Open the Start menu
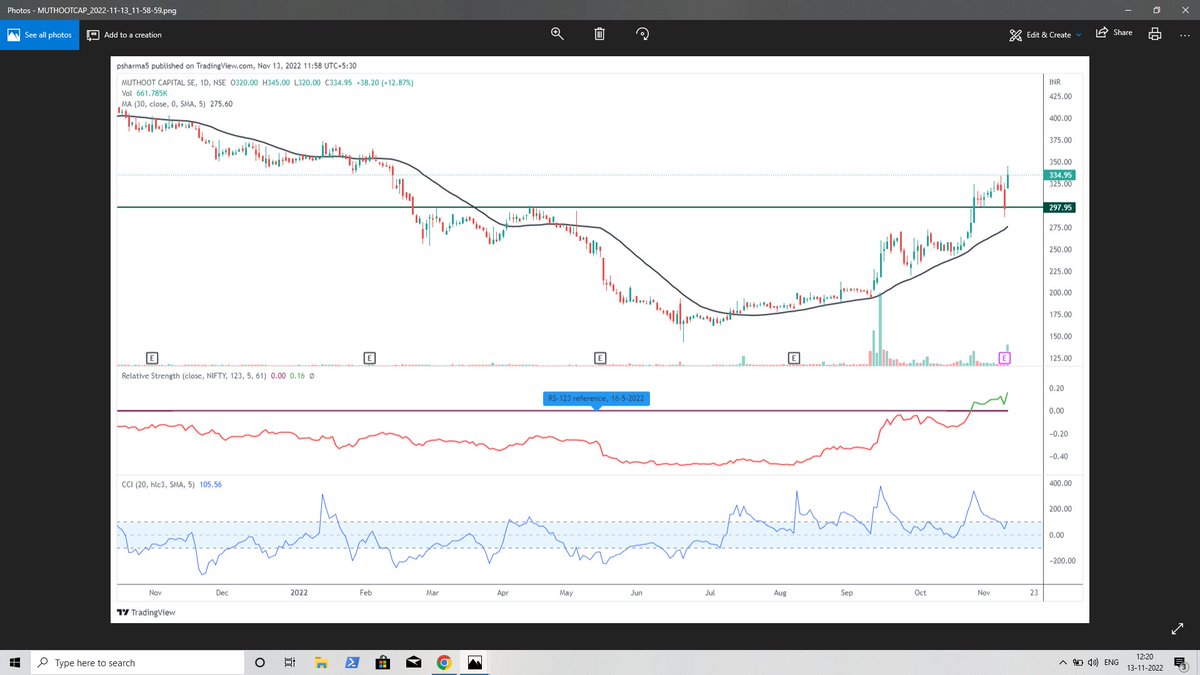Screen dimensions: 1200x675 [x=15, y=661]
